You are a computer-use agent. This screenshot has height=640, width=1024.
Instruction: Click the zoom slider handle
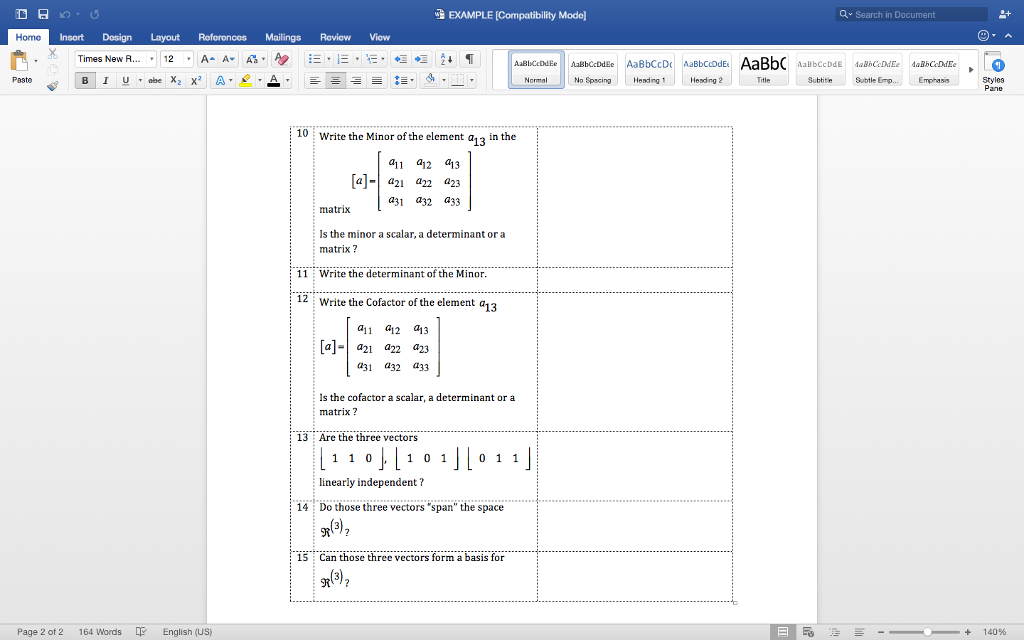tap(927, 632)
